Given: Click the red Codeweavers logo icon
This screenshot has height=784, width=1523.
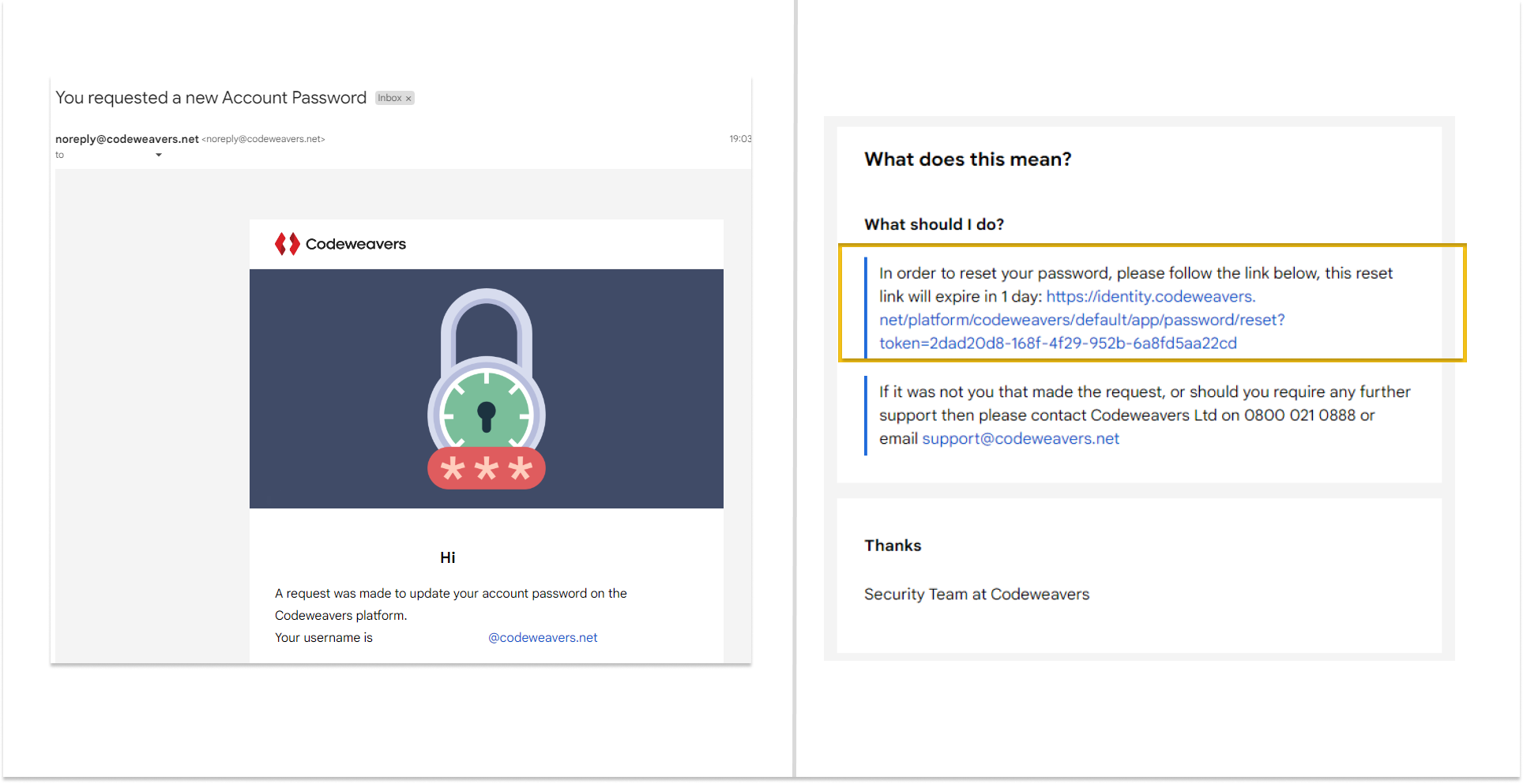Looking at the screenshot, I should coord(287,244).
